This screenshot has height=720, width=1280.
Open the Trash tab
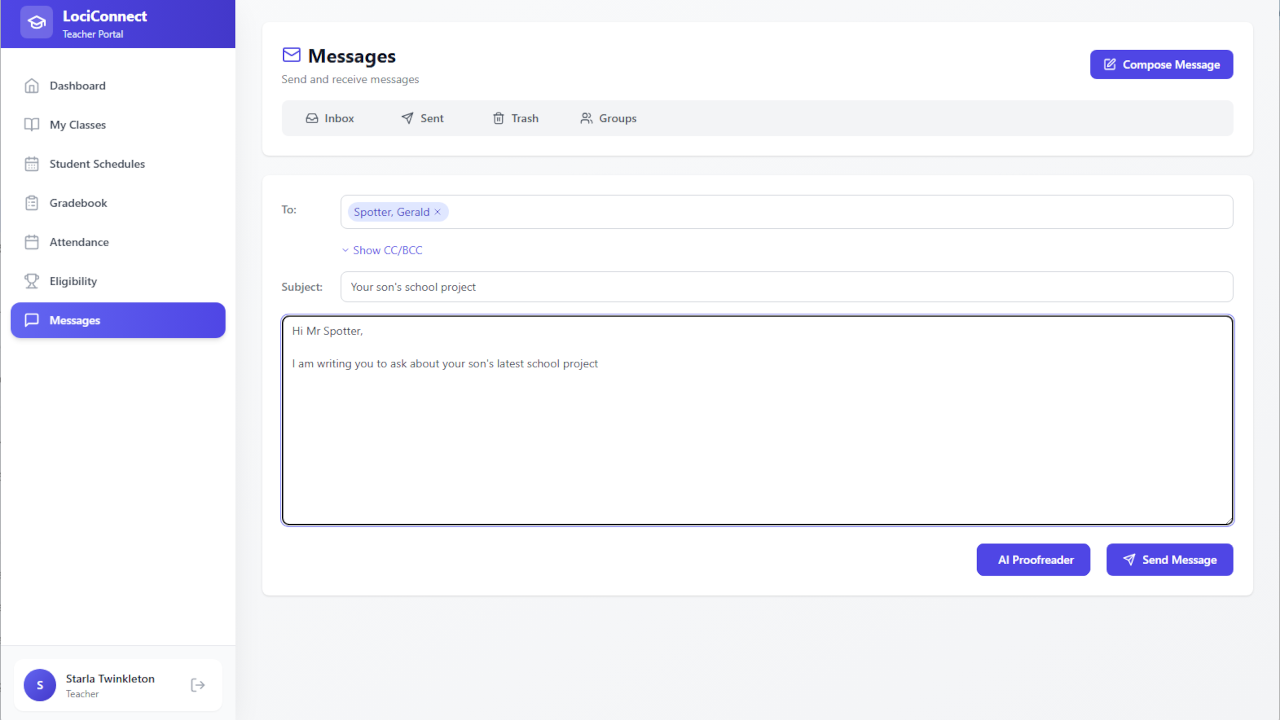515,118
